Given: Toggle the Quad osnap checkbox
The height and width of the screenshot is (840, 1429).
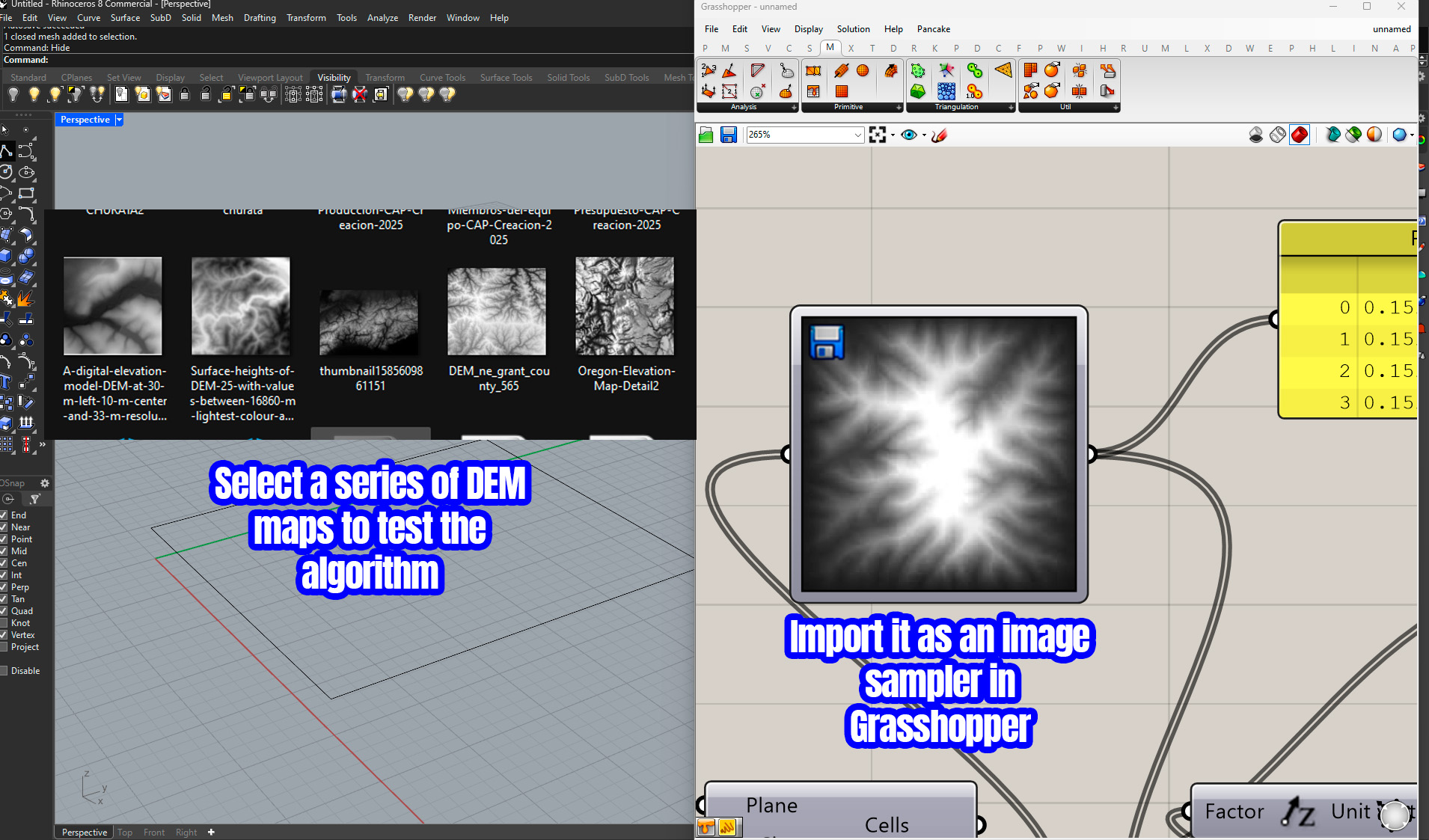Looking at the screenshot, I should pyautogui.click(x=4, y=611).
